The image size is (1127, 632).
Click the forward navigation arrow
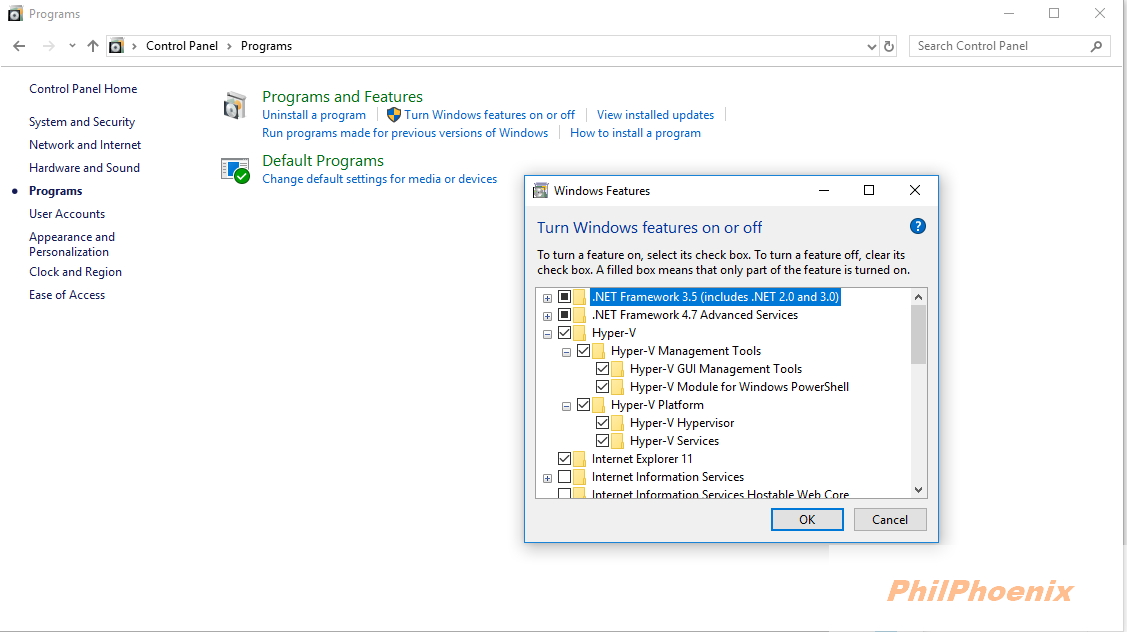pyautogui.click(x=48, y=46)
